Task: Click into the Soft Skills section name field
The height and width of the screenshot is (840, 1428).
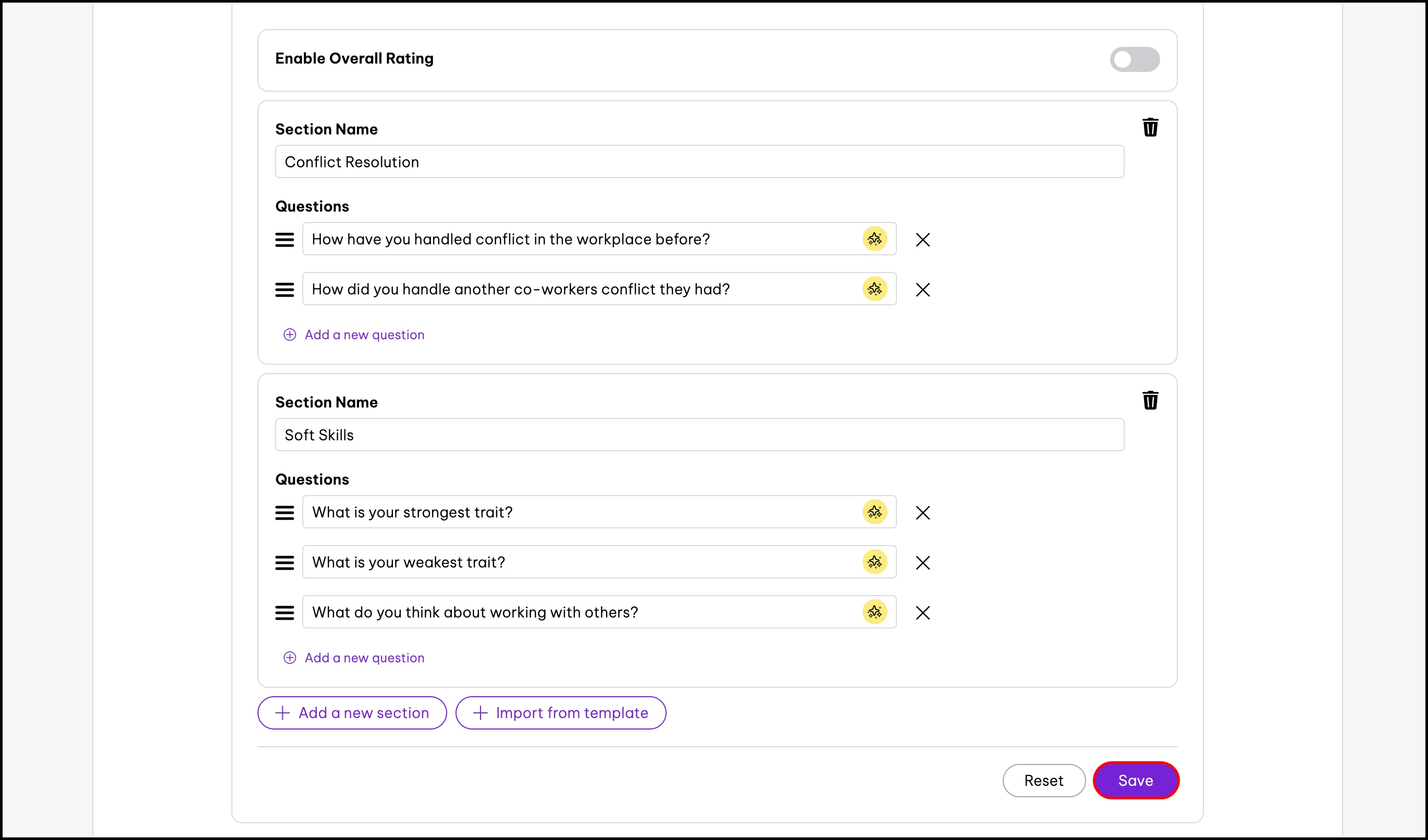Action: tap(699, 435)
